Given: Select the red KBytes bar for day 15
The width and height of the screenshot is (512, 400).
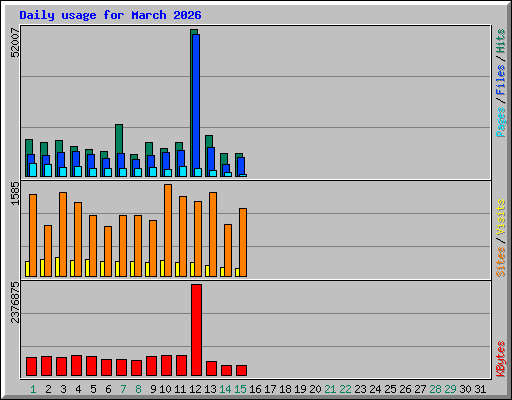Looking at the screenshot, I should pyautogui.click(x=241, y=371).
